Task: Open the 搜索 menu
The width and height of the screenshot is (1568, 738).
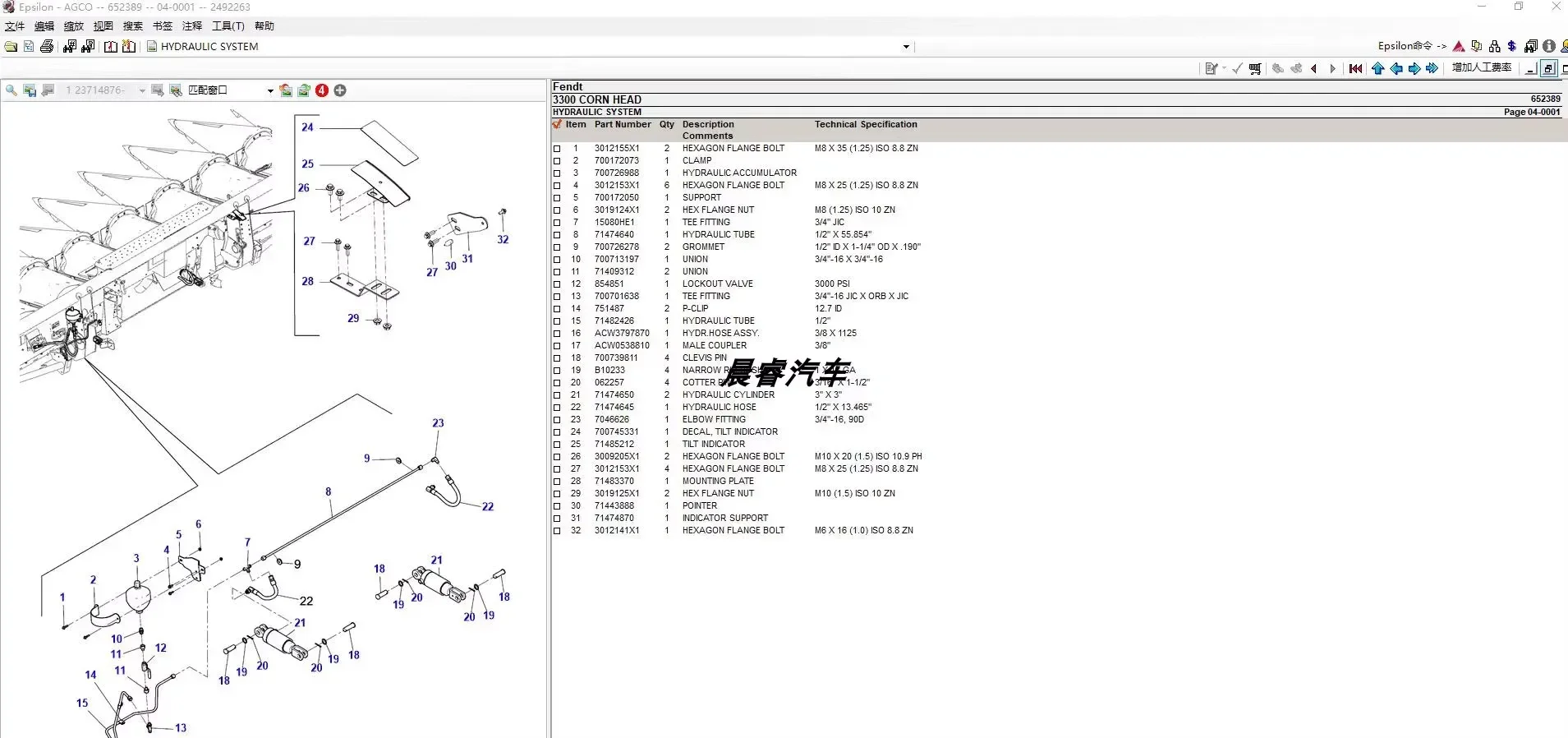Action: [133, 26]
